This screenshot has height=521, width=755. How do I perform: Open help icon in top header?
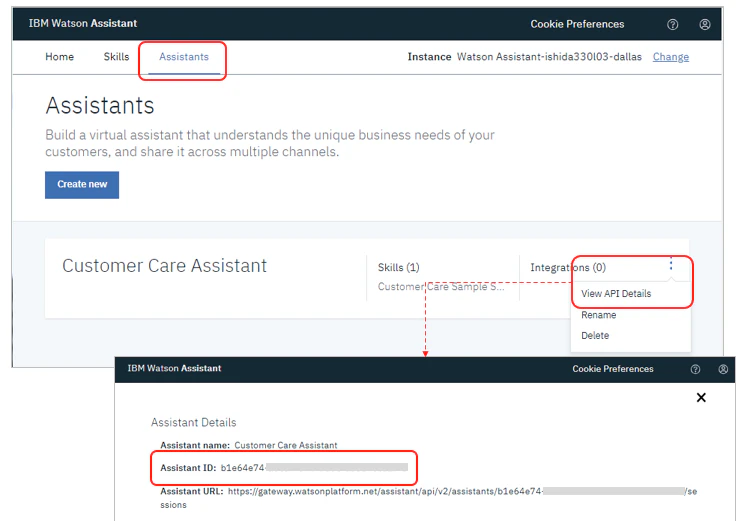pos(672,25)
